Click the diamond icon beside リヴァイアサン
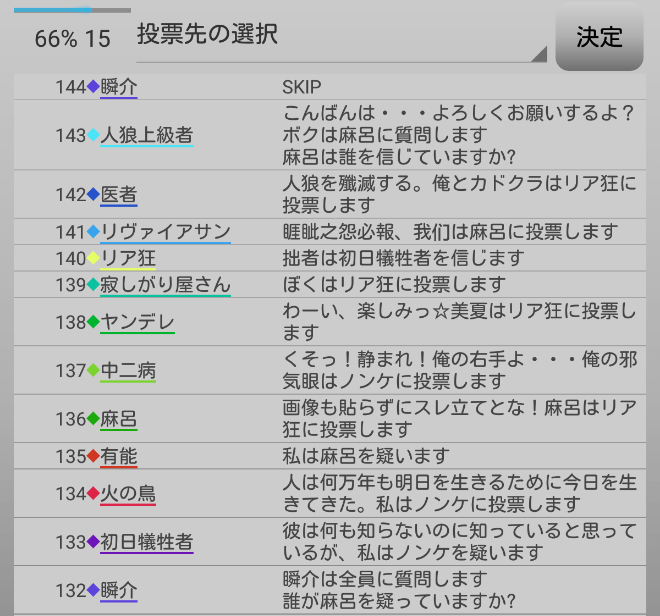 (93, 232)
